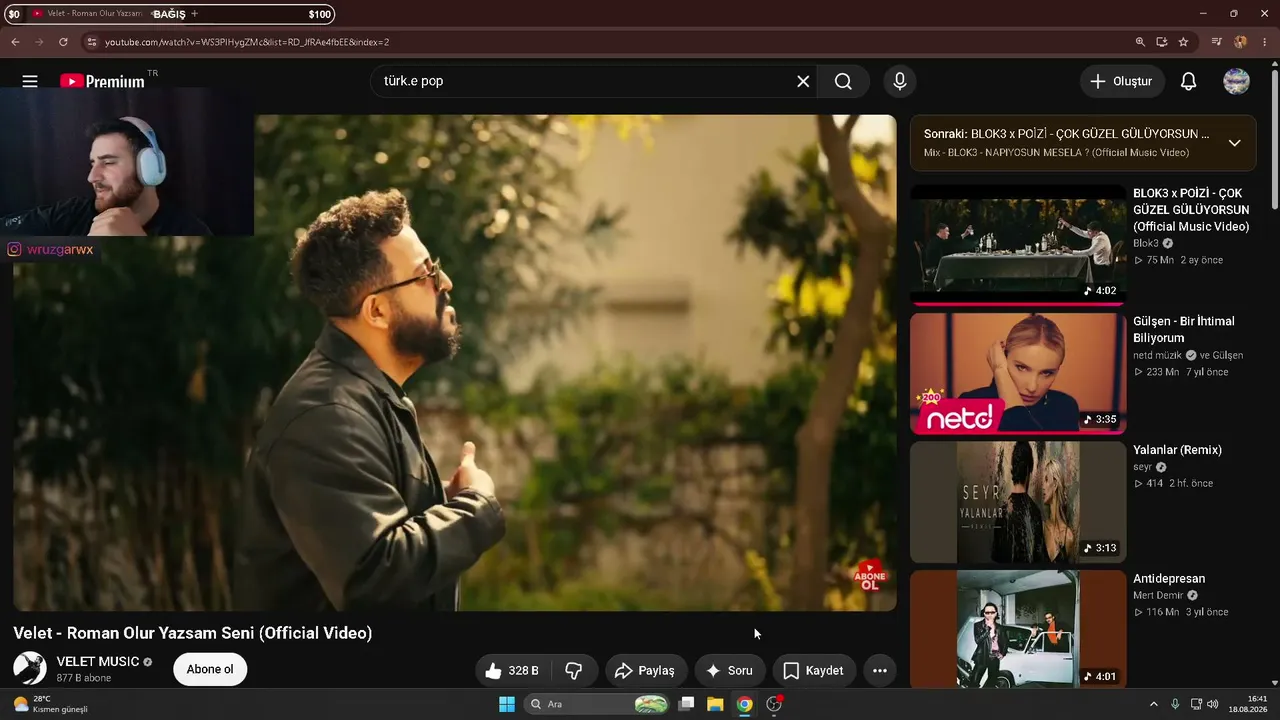The width and height of the screenshot is (1280, 720).
Task: Save video with Kaydet
Action: (814, 670)
